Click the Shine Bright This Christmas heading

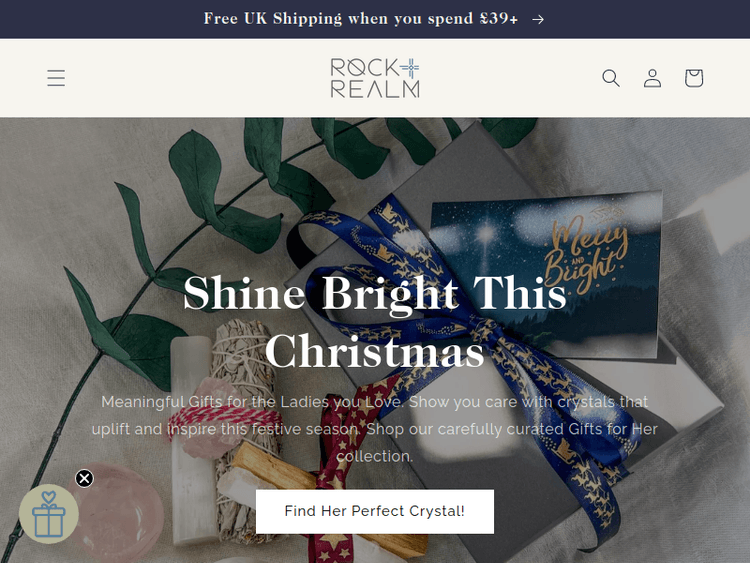(x=375, y=322)
